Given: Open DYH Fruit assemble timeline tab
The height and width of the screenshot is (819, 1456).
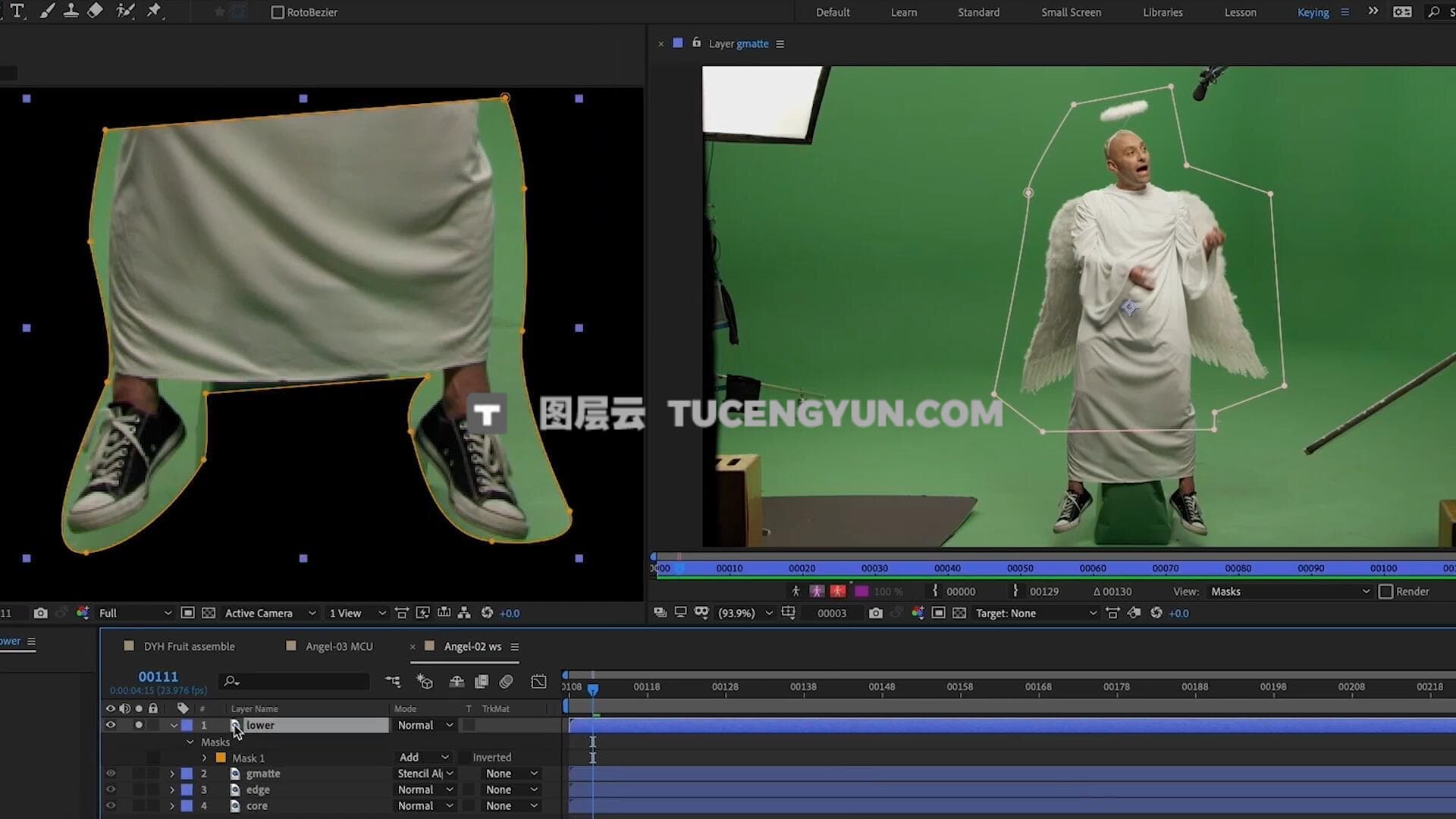Looking at the screenshot, I should click(x=189, y=646).
